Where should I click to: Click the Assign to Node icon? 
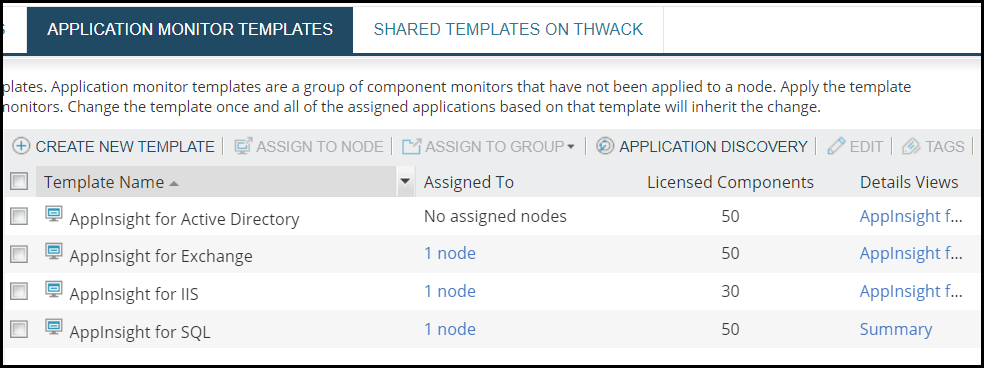point(243,146)
